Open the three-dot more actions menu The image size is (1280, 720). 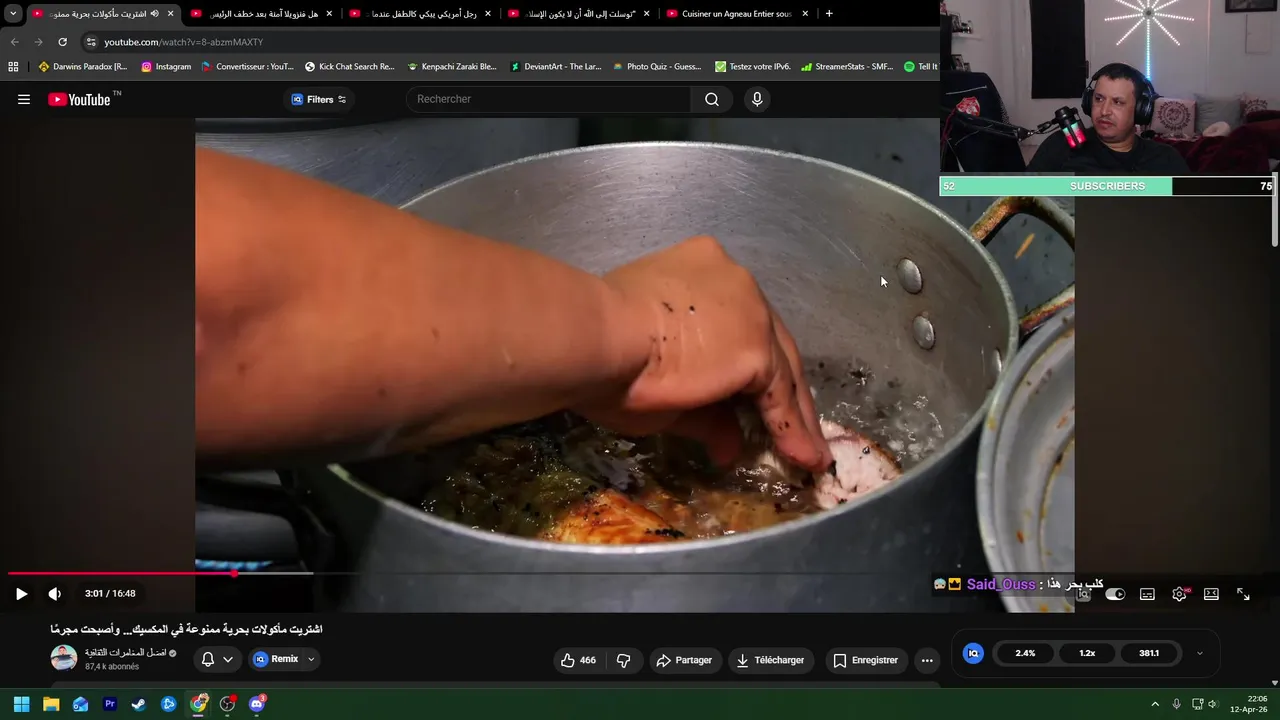point(927,660)
